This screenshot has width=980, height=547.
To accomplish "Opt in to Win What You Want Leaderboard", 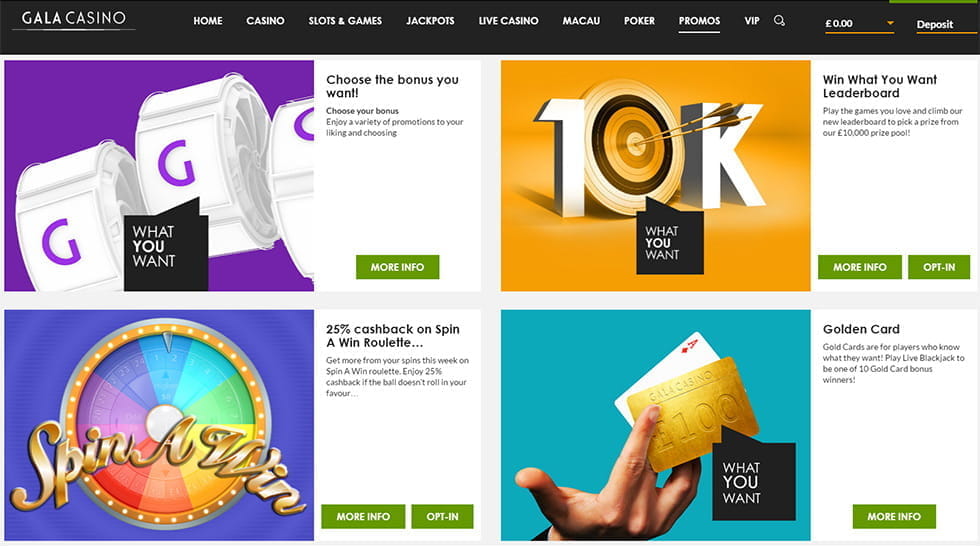I will tap(939, 267).
